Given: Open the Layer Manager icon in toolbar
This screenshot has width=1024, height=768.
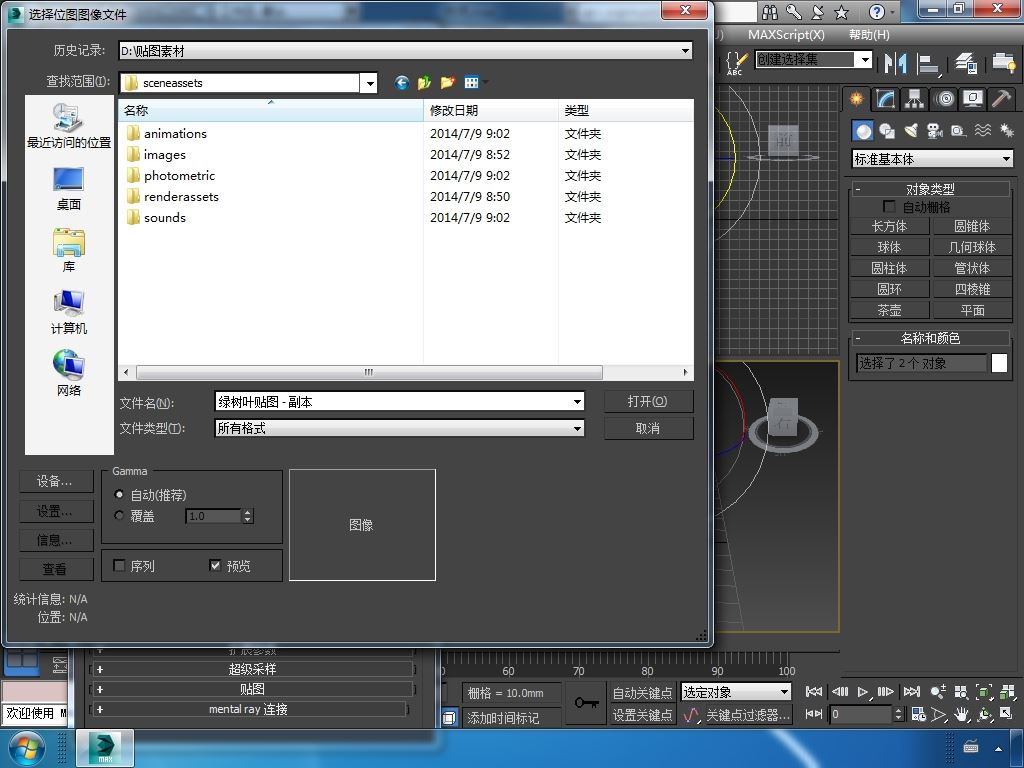Looking at the screenshot, I should click(x=965, y=63).
